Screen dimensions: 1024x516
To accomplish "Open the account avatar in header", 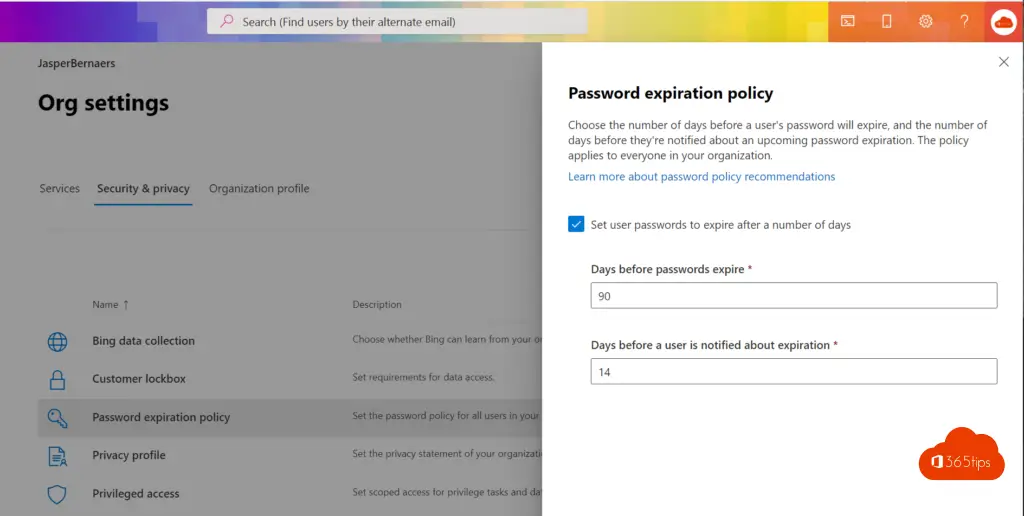I will (1004, 22).
